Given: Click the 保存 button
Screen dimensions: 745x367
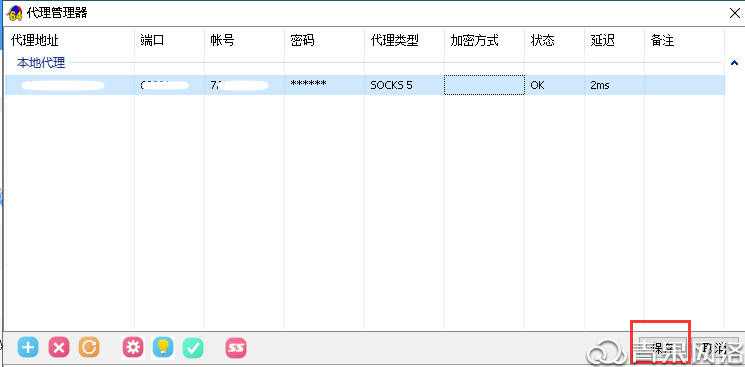Looking at the screenshot, I should [x=662, y=348].
